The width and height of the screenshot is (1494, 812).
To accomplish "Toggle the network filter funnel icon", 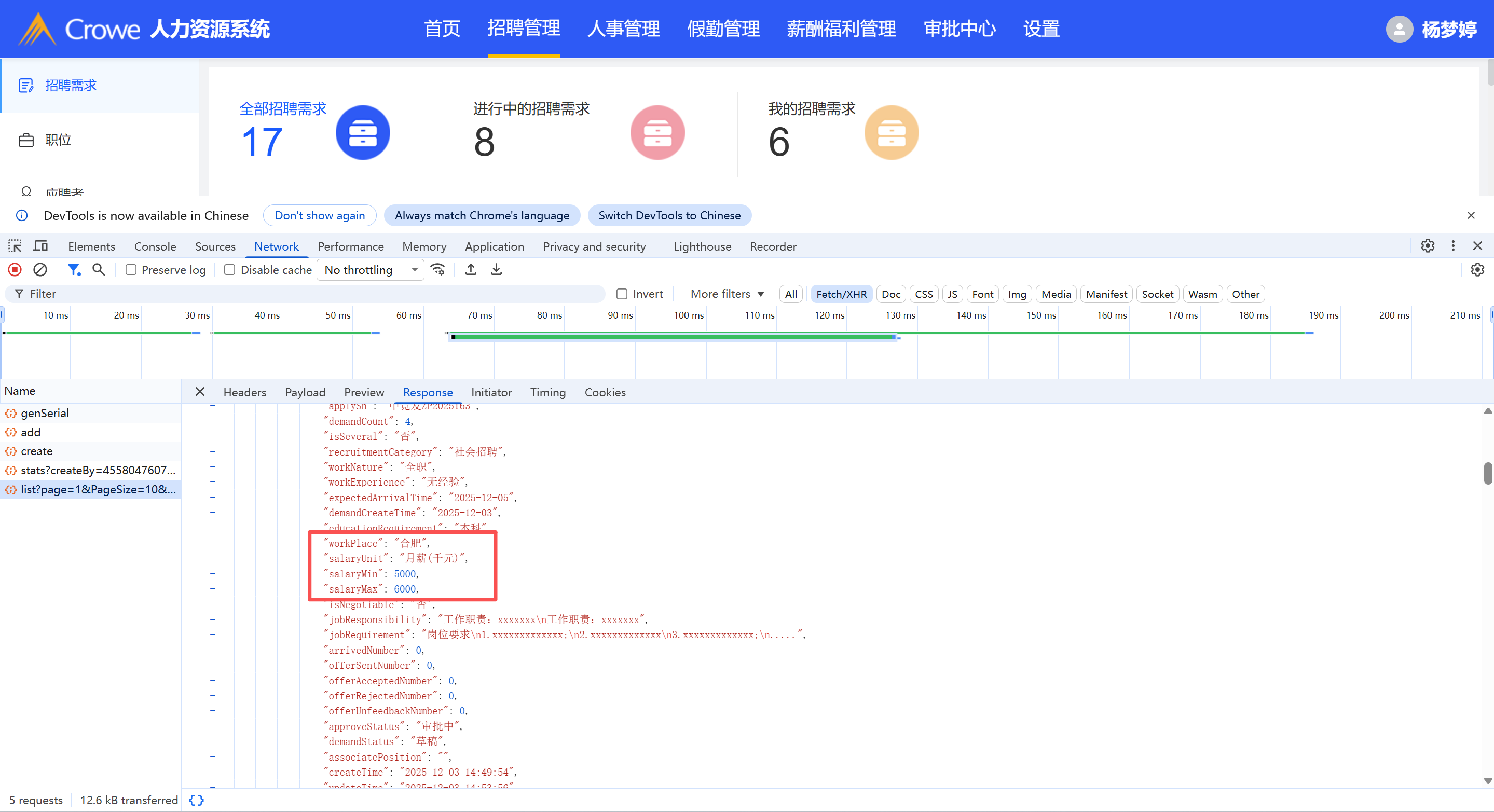I will click(74, 270).
